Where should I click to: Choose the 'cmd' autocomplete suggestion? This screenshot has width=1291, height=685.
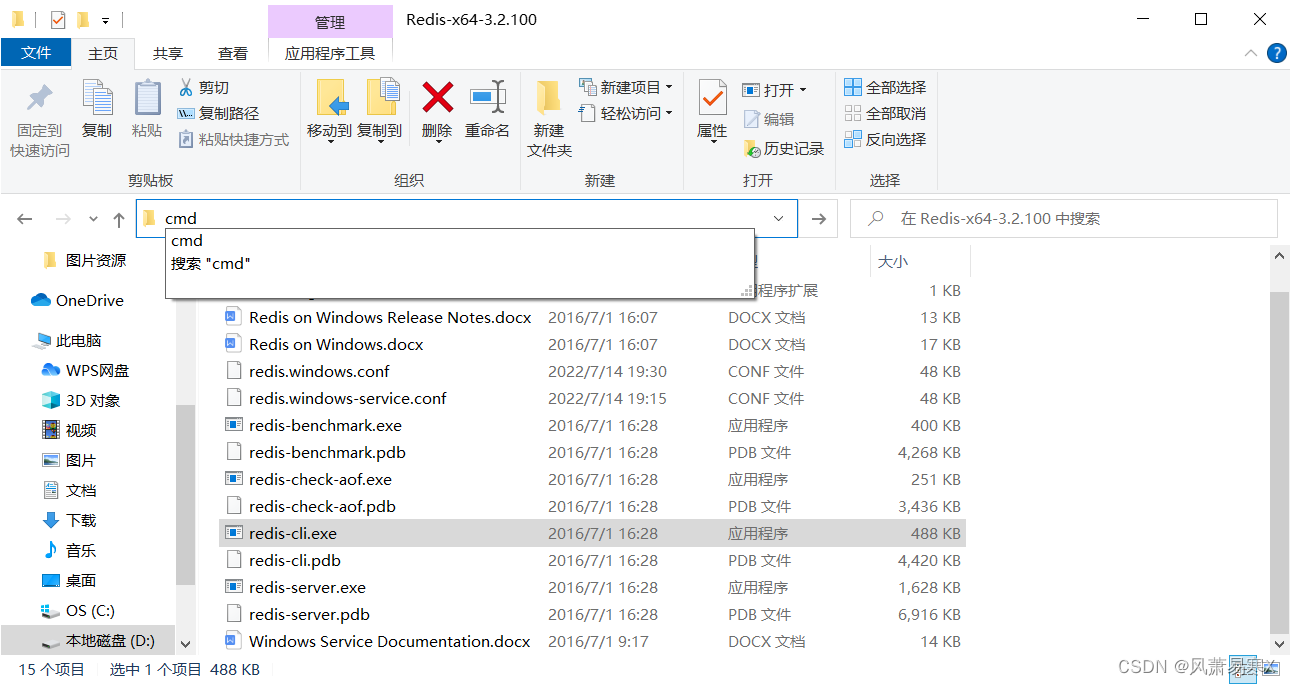pos(187,240)
